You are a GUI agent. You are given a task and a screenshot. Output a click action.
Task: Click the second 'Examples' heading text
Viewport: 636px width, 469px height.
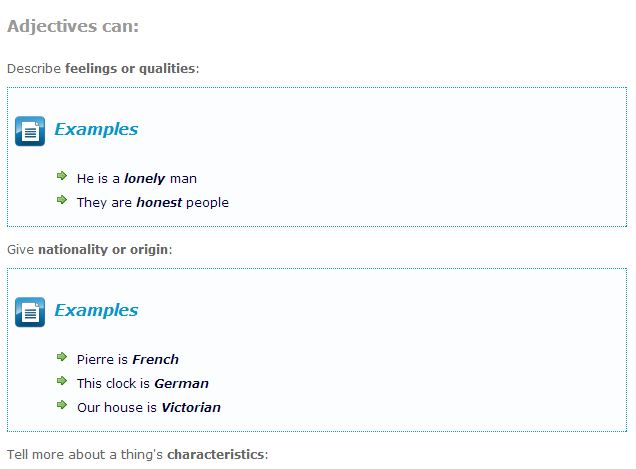[96, 310]
